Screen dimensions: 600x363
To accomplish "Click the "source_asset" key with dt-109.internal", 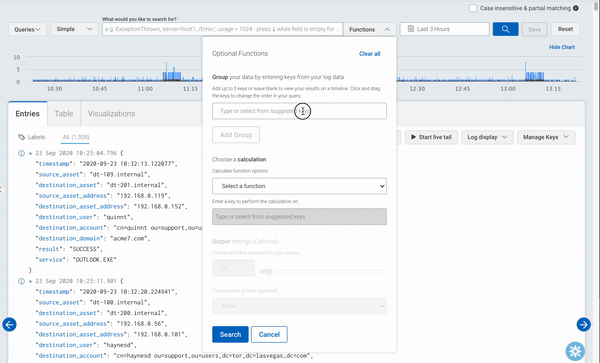I will 59,174.
